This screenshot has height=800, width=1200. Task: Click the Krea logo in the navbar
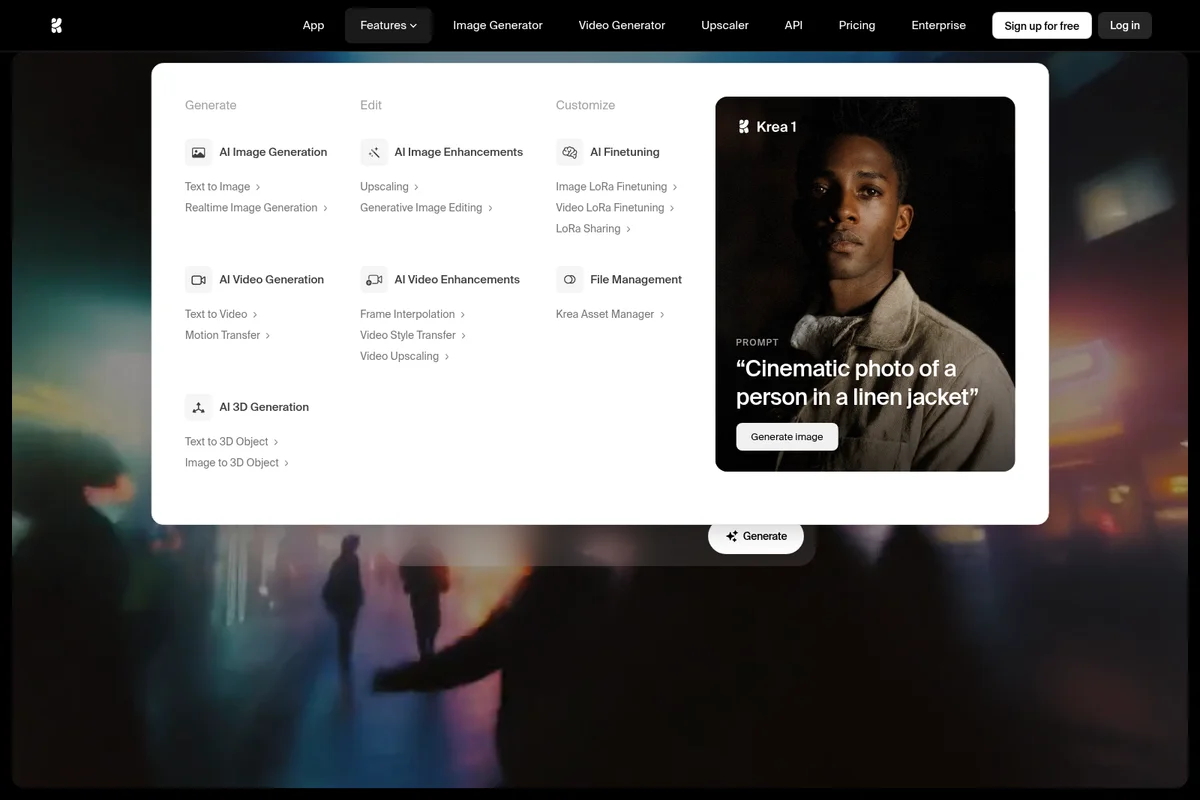click(57, 25)
